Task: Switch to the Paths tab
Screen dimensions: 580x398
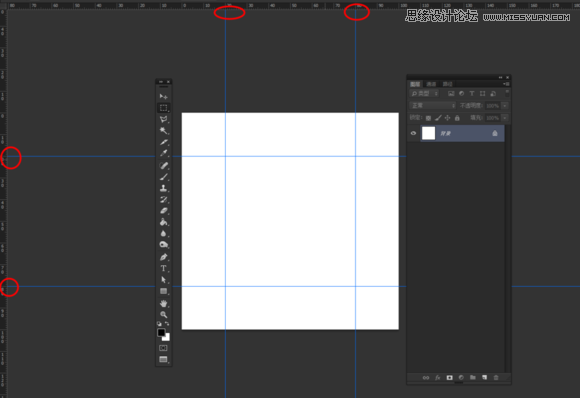Action: click(448, 84)
